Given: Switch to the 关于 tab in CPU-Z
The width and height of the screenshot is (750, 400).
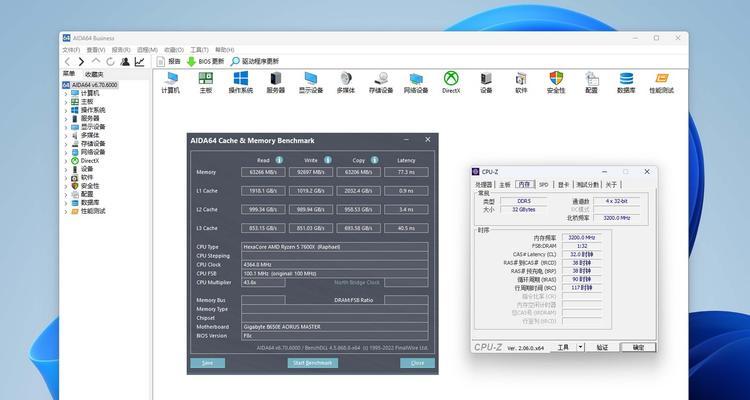Looking at the screenshot, I should point(611,184).
